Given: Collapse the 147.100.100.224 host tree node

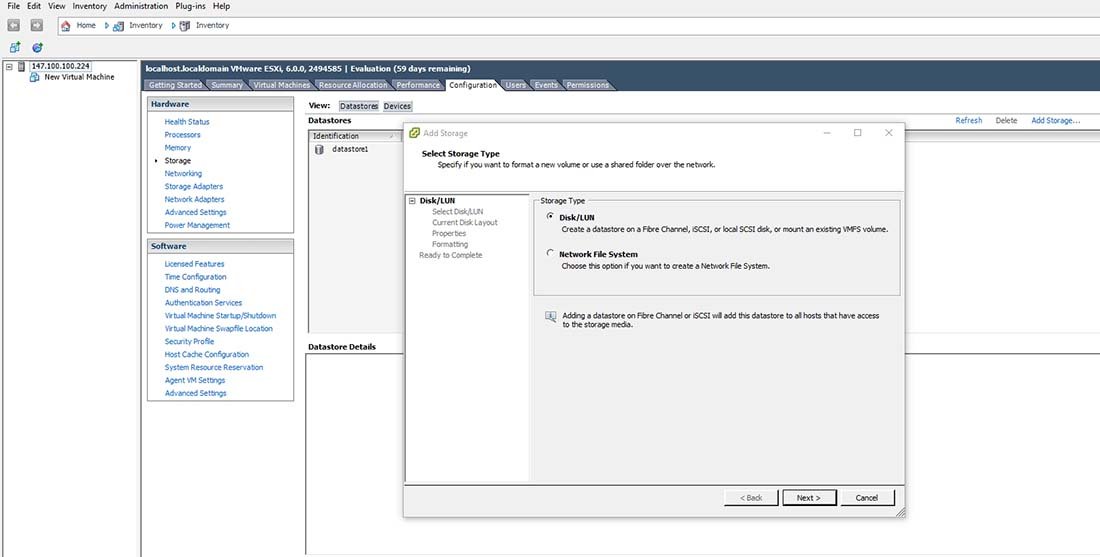Looking at the screenshot, I should tap(9, 66).
